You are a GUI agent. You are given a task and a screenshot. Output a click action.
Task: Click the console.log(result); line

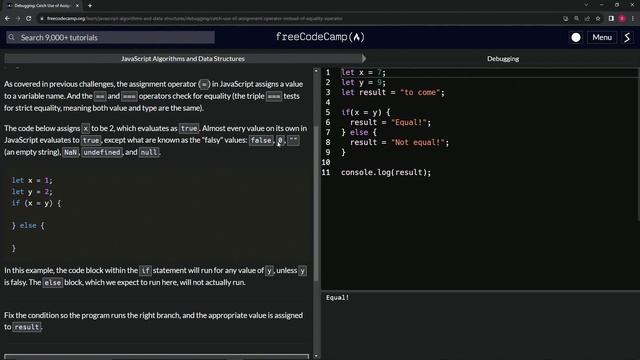click(386, 172)
